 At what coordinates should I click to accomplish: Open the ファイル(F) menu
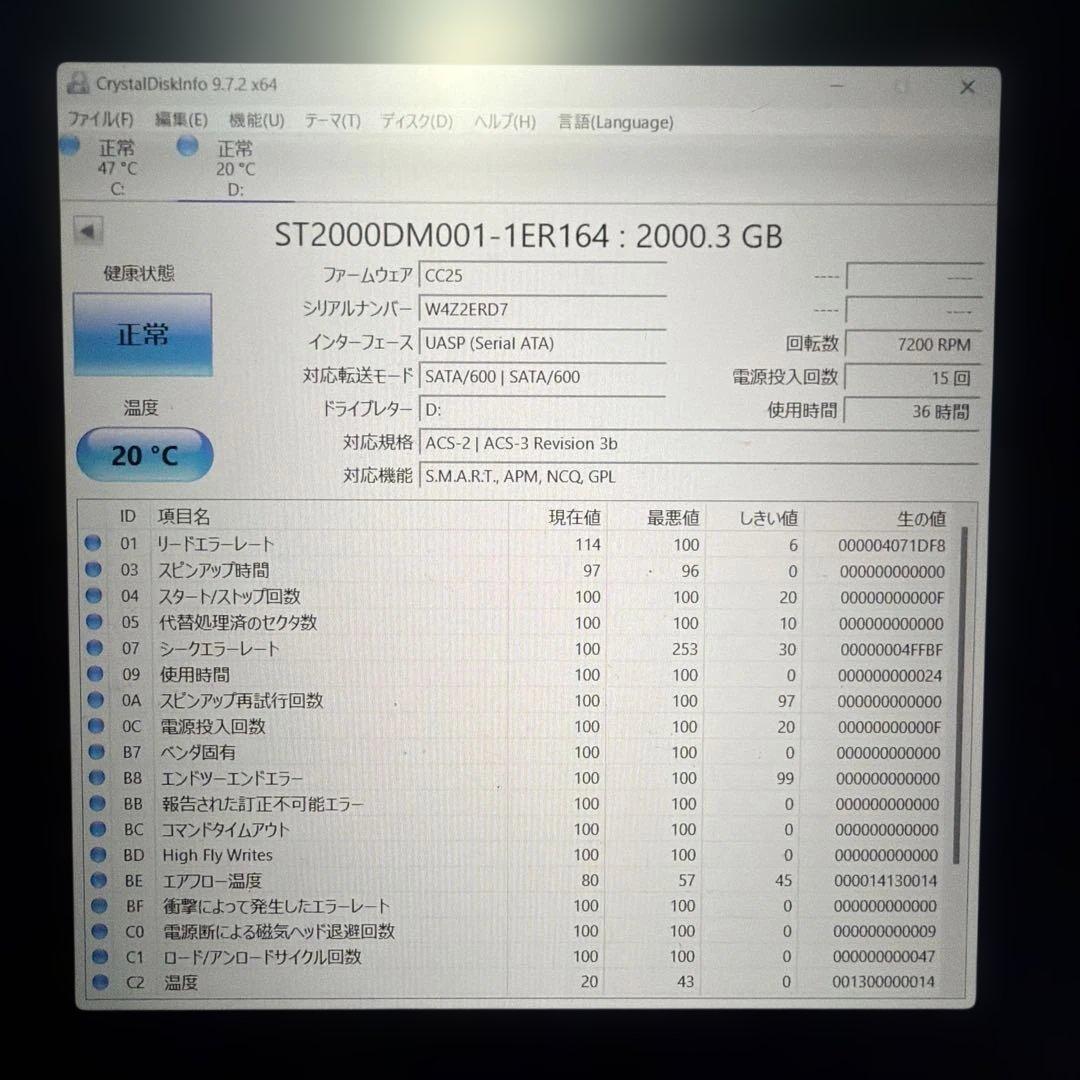click(101, 120)
